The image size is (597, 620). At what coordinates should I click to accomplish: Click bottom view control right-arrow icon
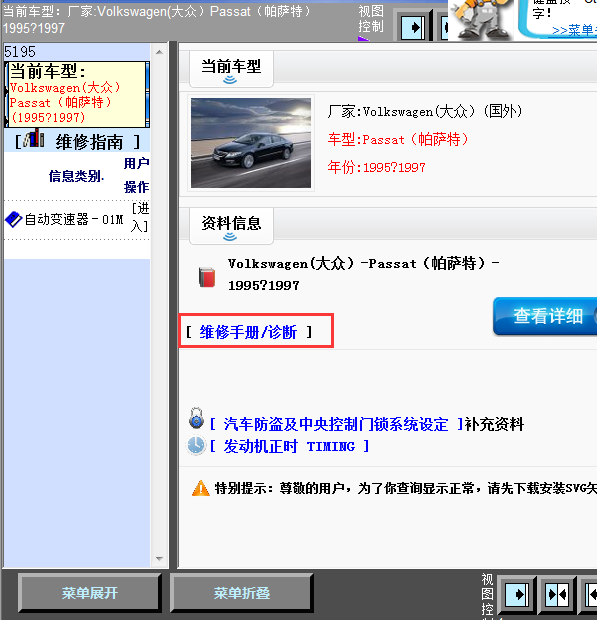(x=517, y=595)
